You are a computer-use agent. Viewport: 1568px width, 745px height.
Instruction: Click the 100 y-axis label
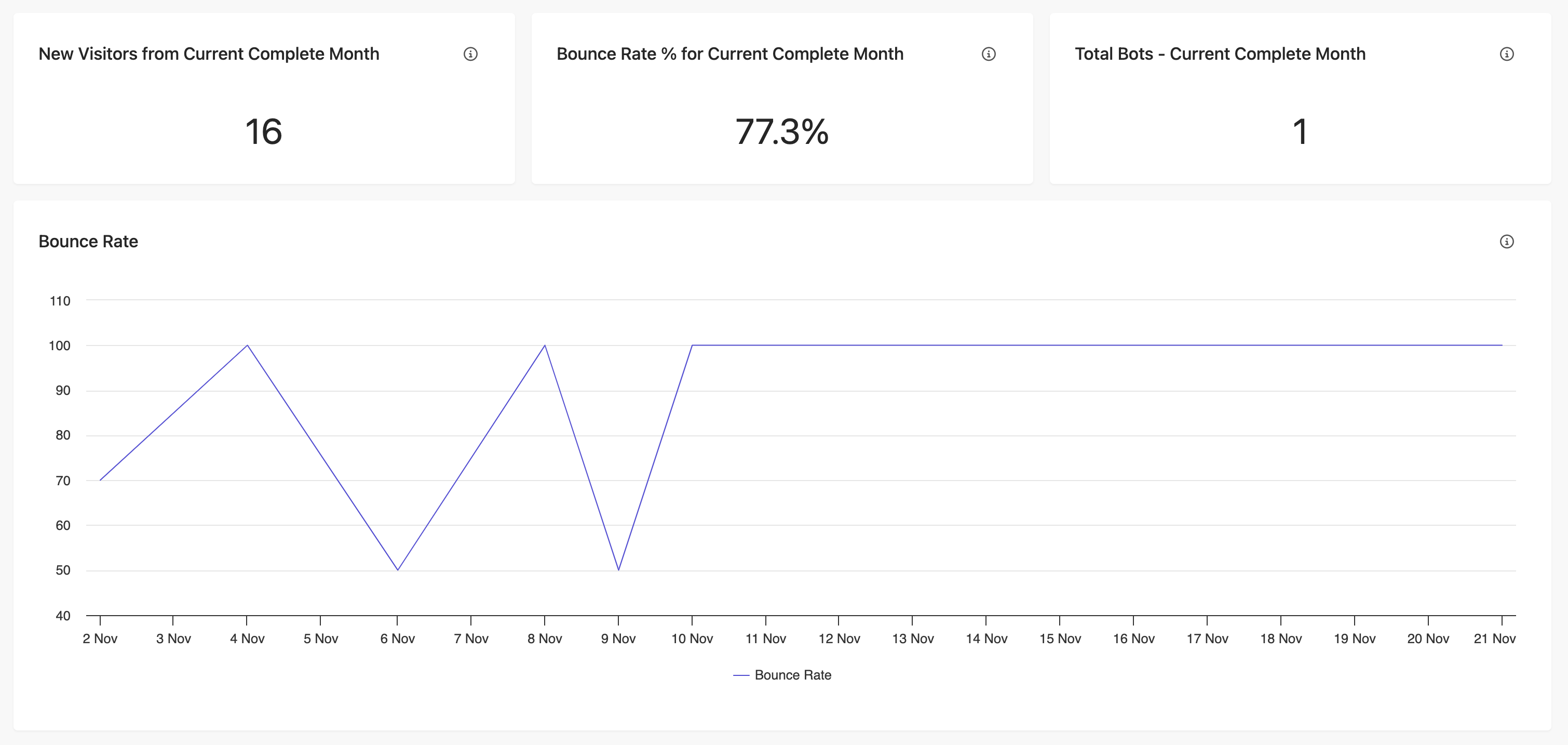(60, 345)
